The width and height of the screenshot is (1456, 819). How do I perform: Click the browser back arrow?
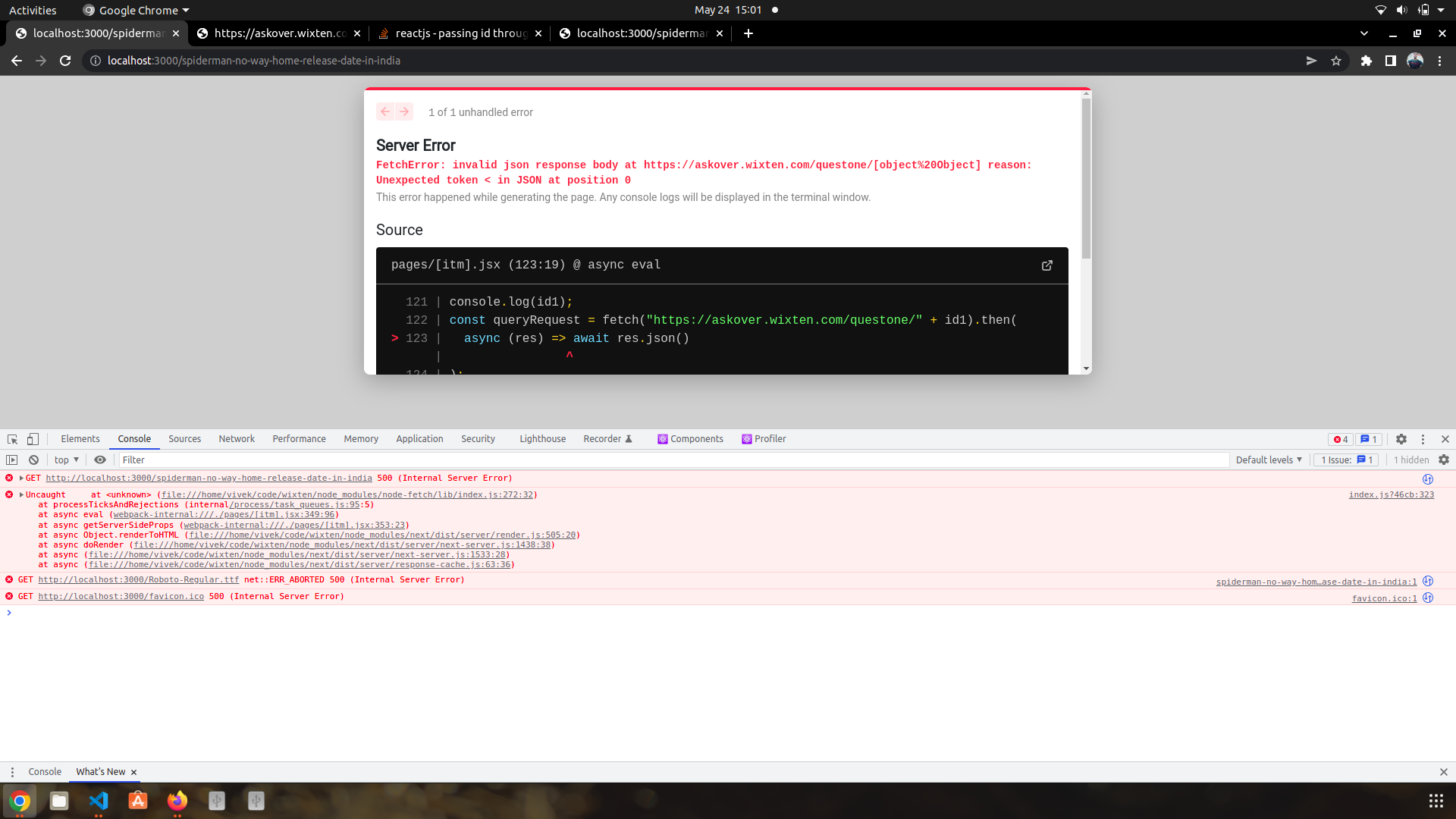17,61
